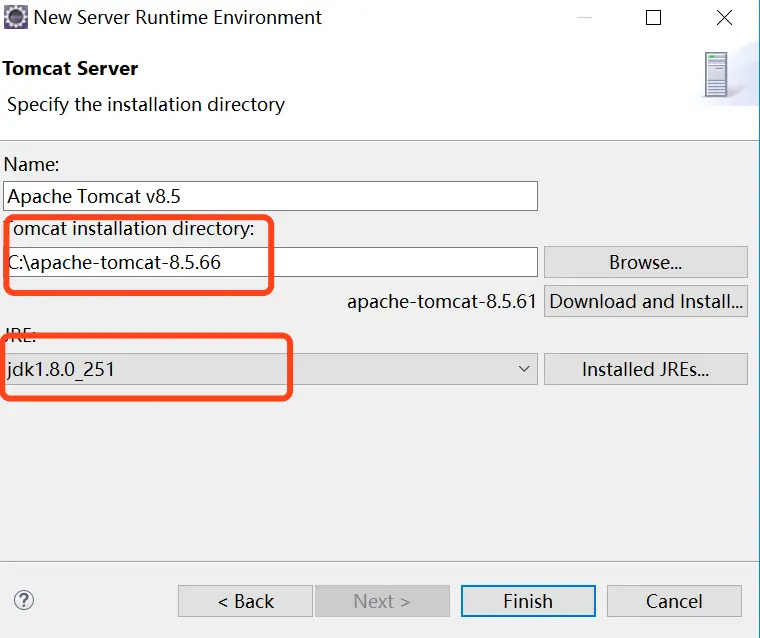Click the "Name:" field label
Image resolution: width=760 pixels, height=638 pixels.
33,164
